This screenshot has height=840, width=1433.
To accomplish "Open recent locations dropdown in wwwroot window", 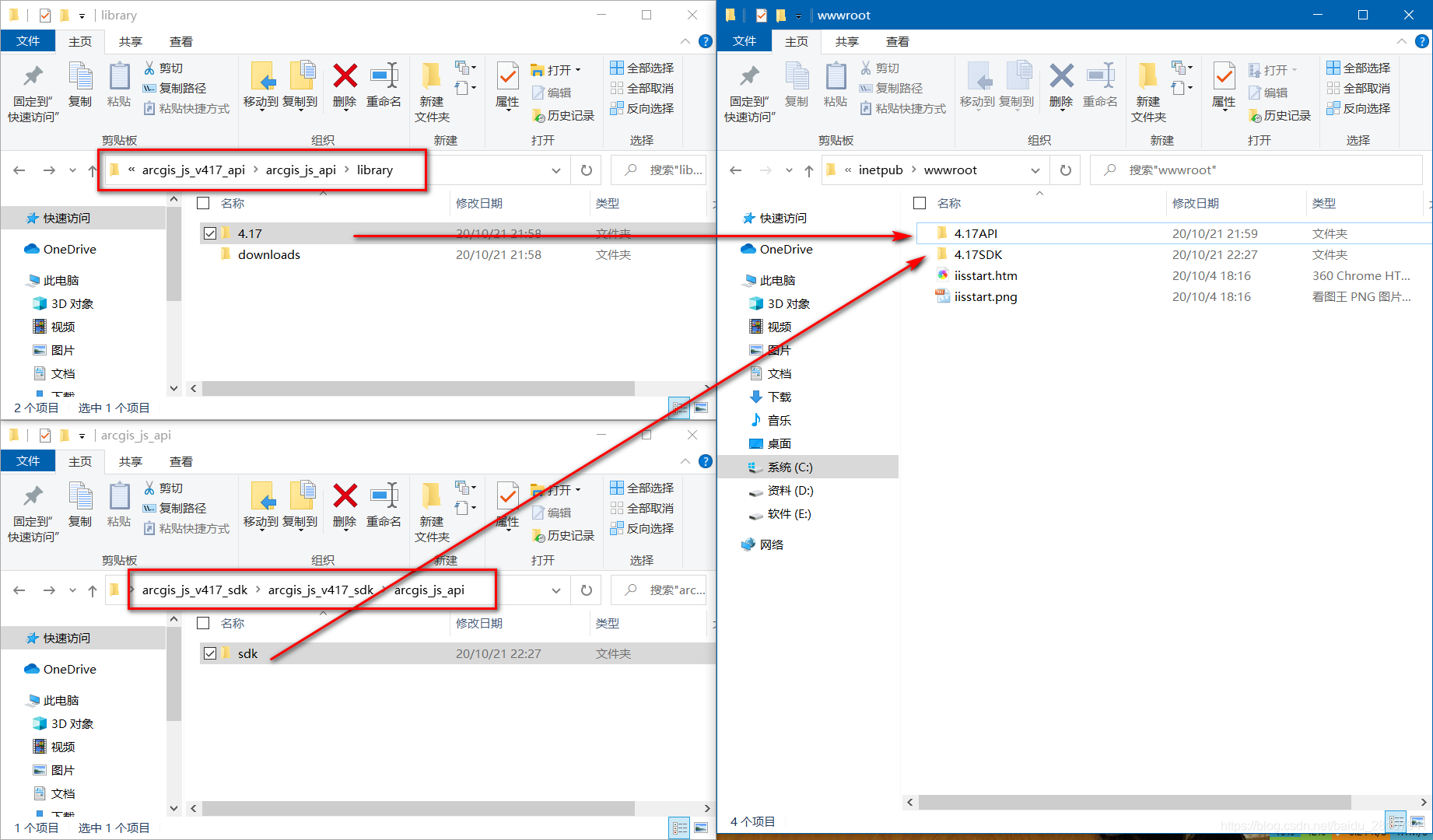I will click(789, 170).
